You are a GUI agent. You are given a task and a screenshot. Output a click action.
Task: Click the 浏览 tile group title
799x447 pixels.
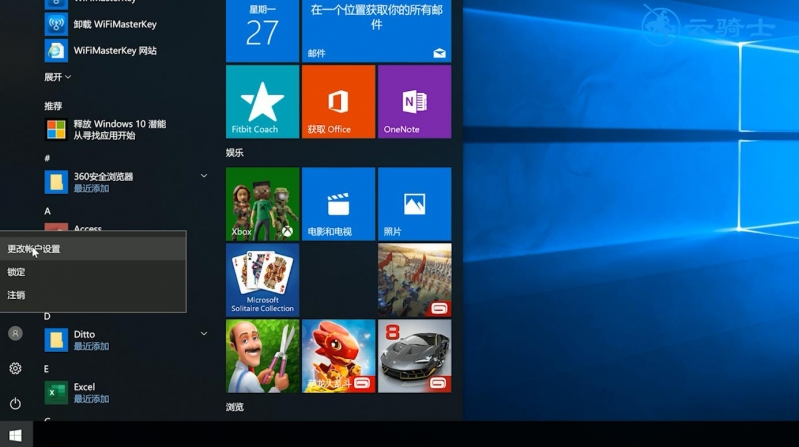click(x=235, y=407)
